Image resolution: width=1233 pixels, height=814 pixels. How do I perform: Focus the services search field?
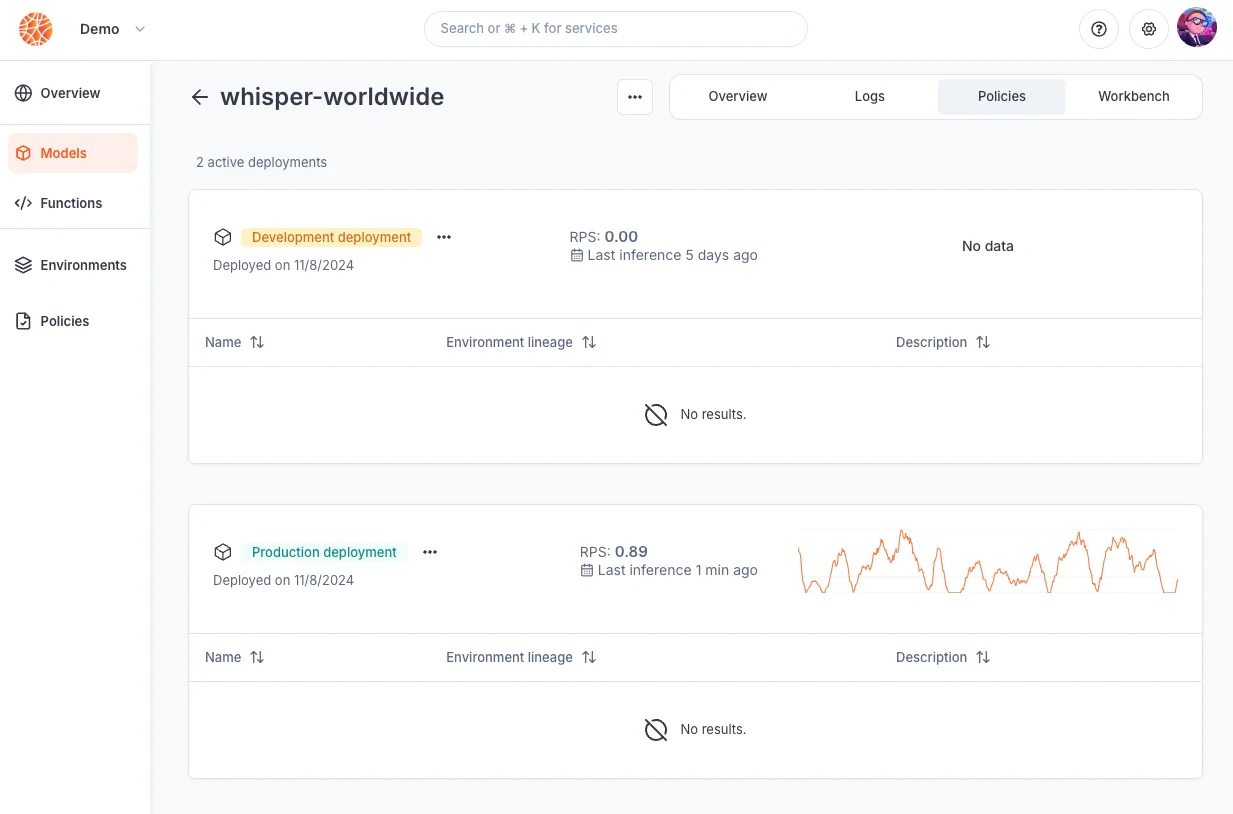tap(615, 29)
